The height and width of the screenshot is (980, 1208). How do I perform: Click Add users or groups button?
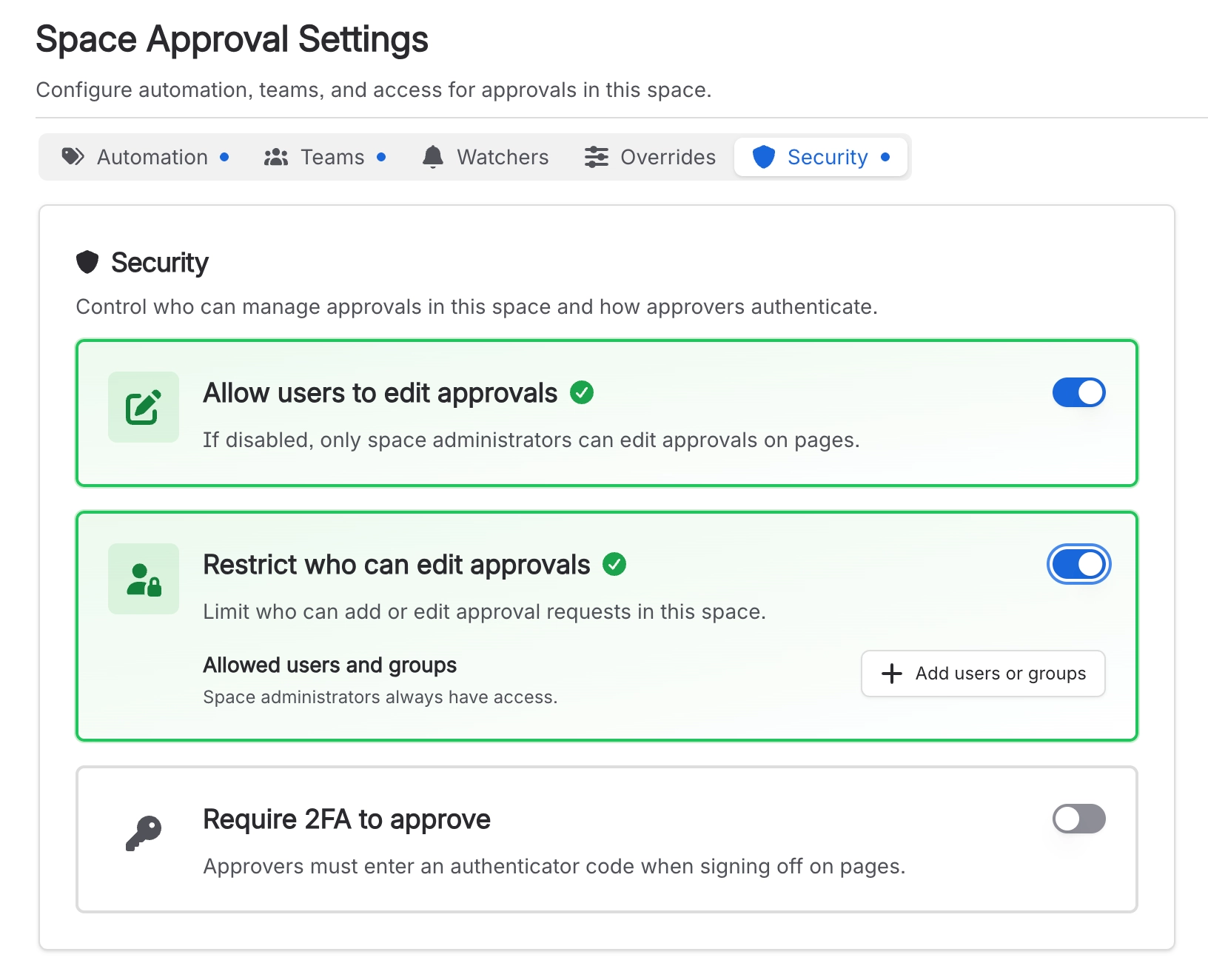click(x=983, y=674)
